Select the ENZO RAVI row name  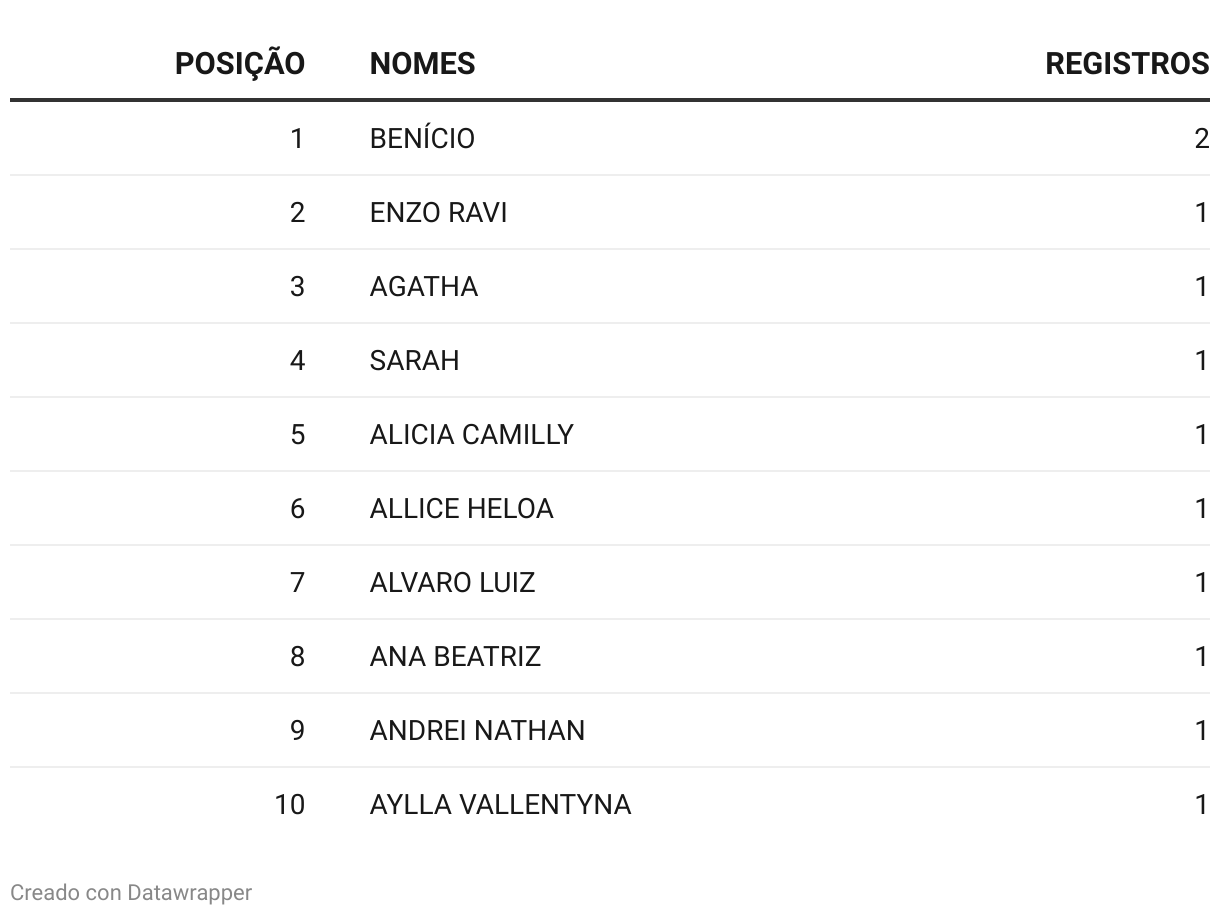pos(438,213)
